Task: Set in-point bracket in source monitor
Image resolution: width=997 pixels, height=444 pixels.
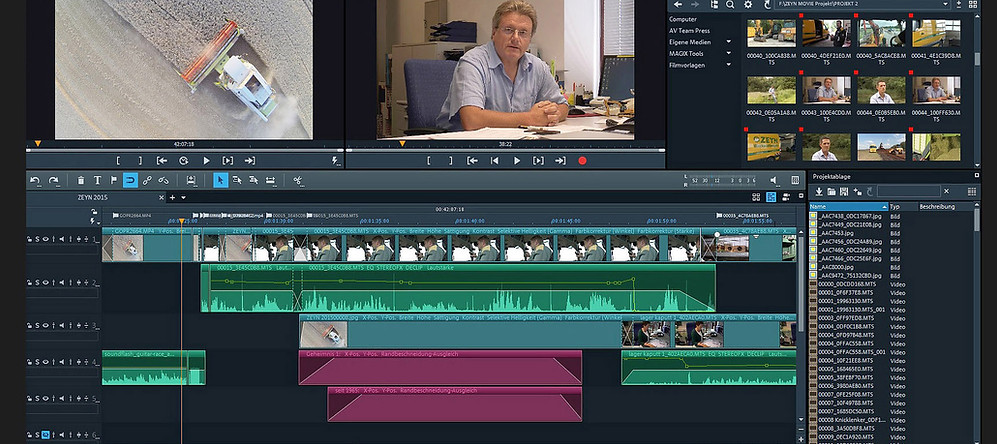Action: 118,161
